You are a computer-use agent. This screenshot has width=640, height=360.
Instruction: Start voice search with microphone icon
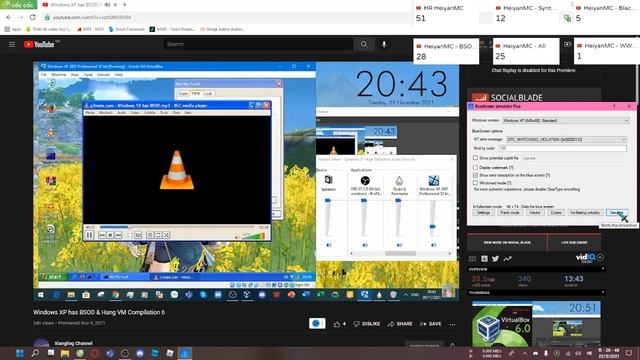pos(384,44)
